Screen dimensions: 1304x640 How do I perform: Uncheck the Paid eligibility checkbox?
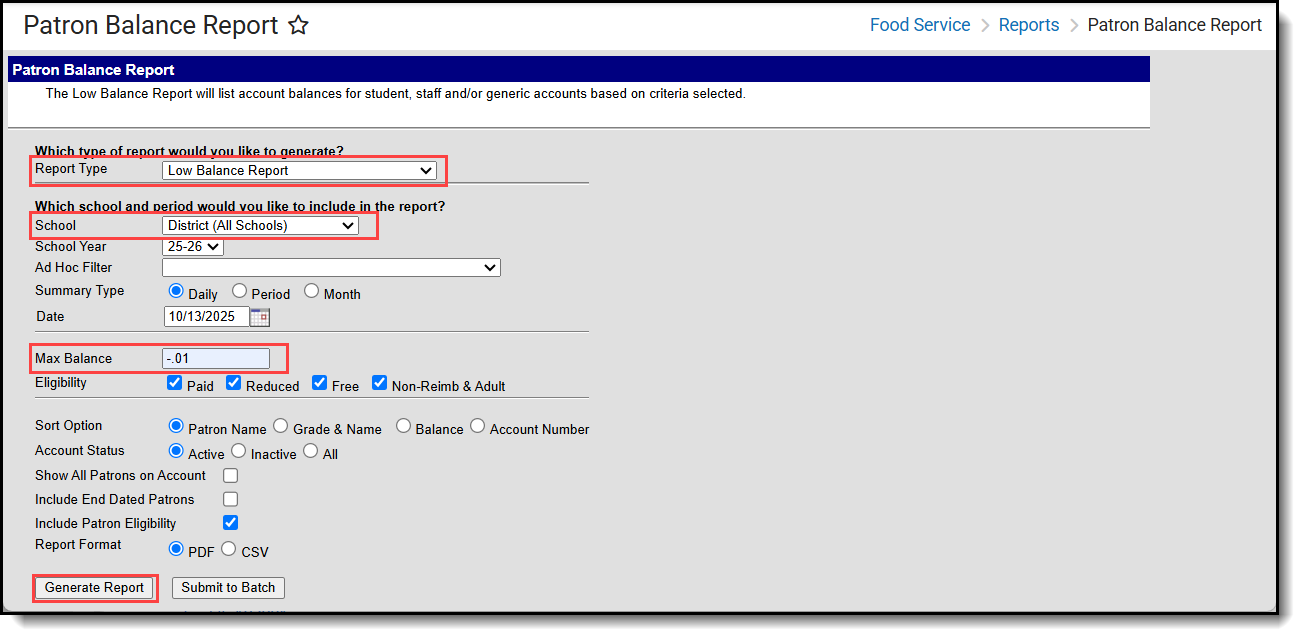[175, 383]
